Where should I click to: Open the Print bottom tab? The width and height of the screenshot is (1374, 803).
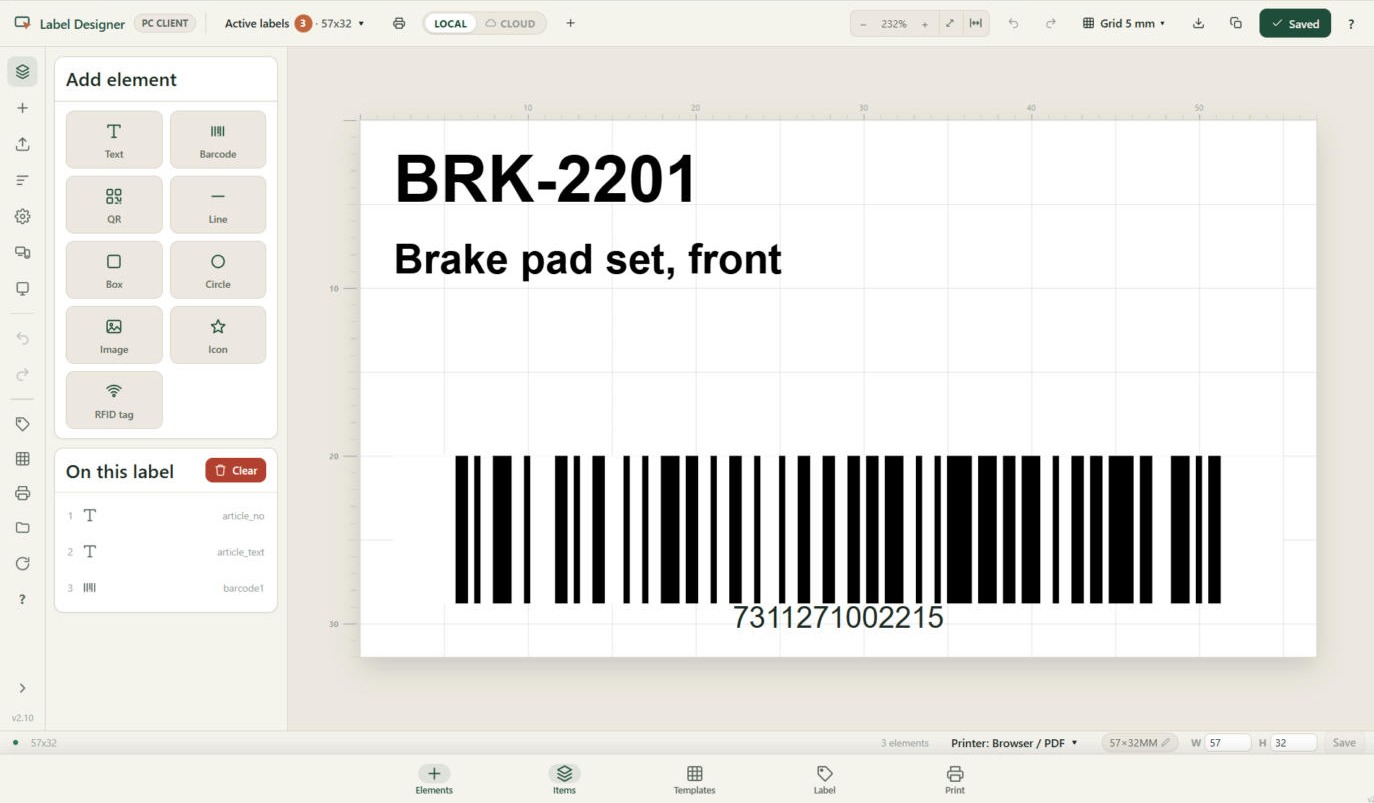955,780
